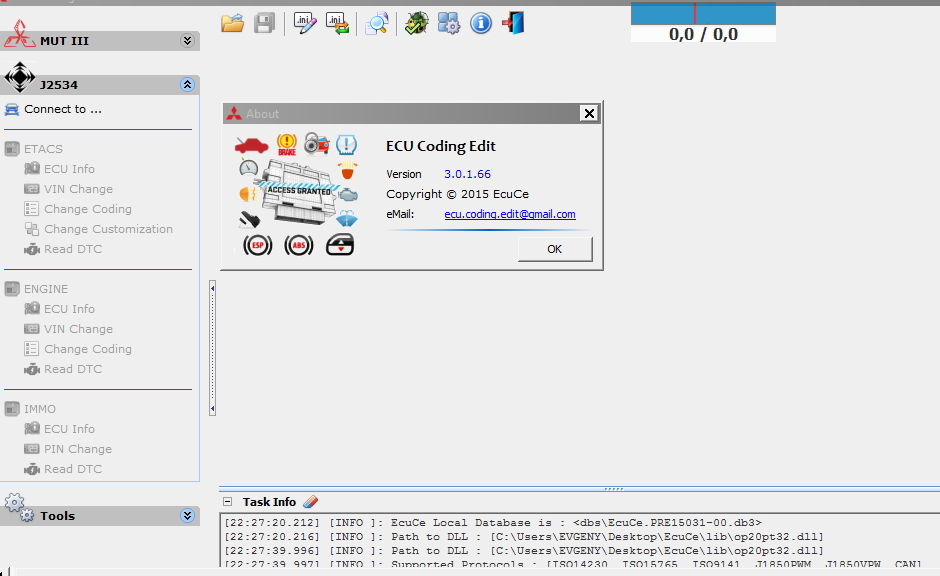Click the Tools panel header

[100, 515]
